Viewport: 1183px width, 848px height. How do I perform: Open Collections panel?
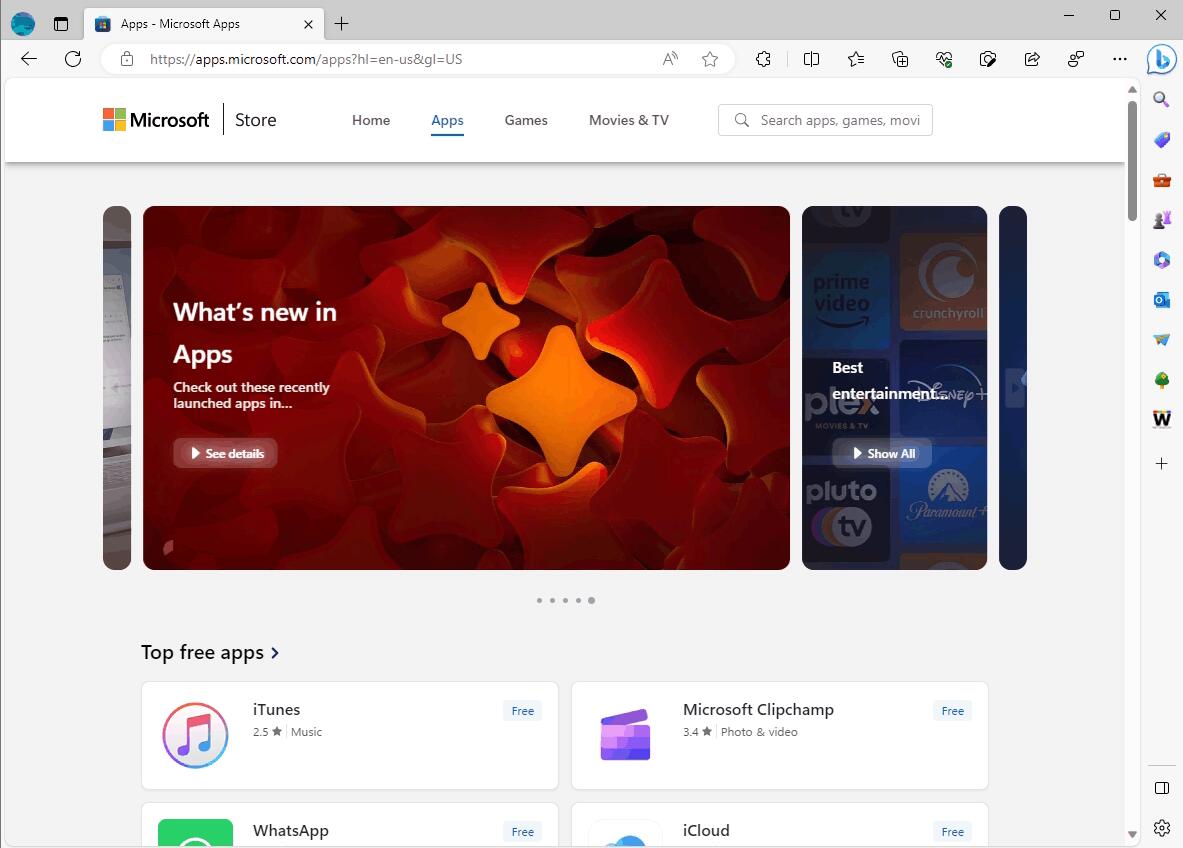coord(900,59)
